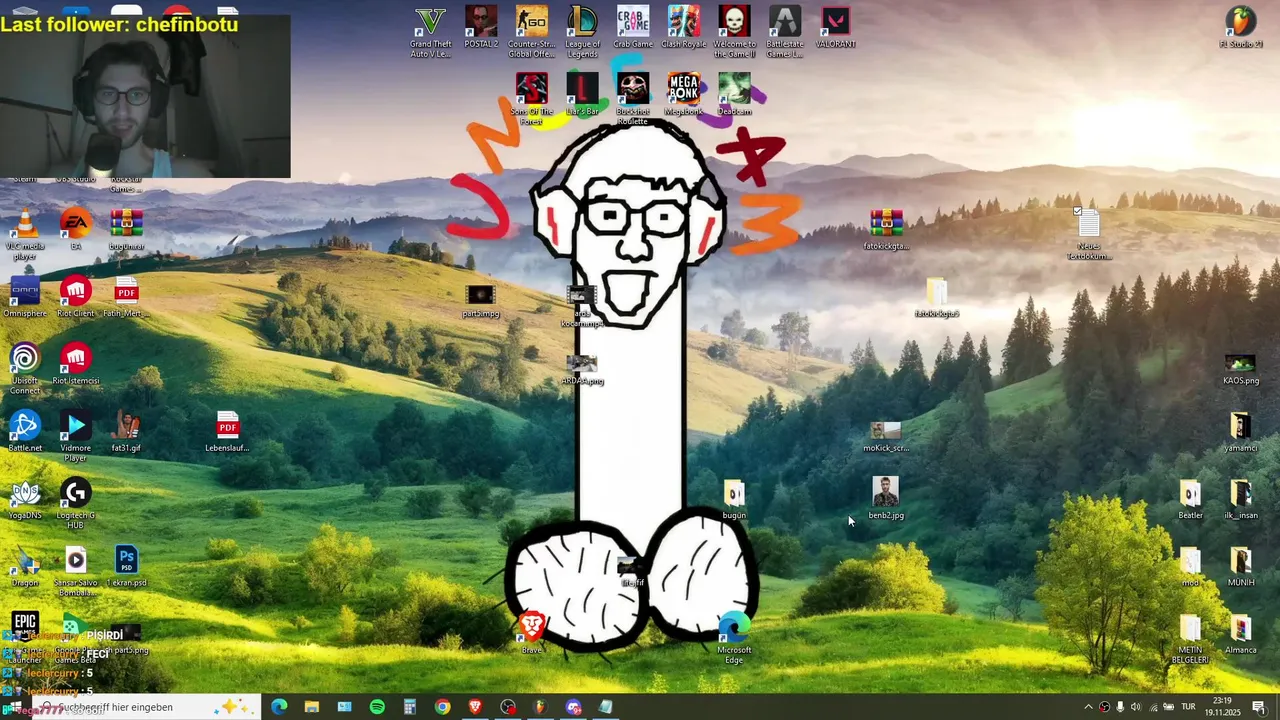The height and width of the screenshot is (720, 1280).
Task: Click the taskbar search box
Action: point(146,707)
